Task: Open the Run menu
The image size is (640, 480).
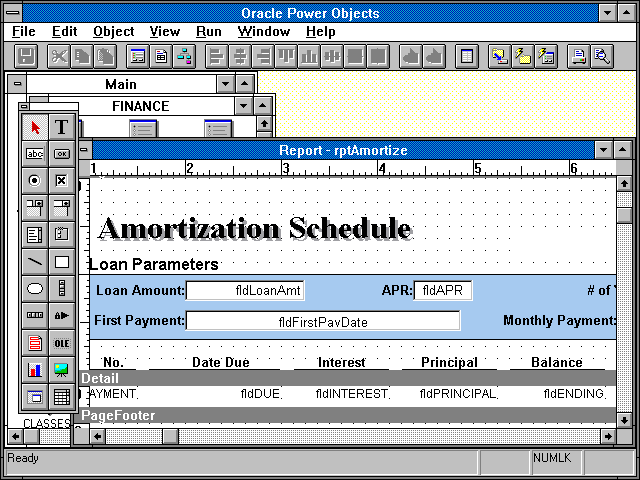Action: click(208, 32)
